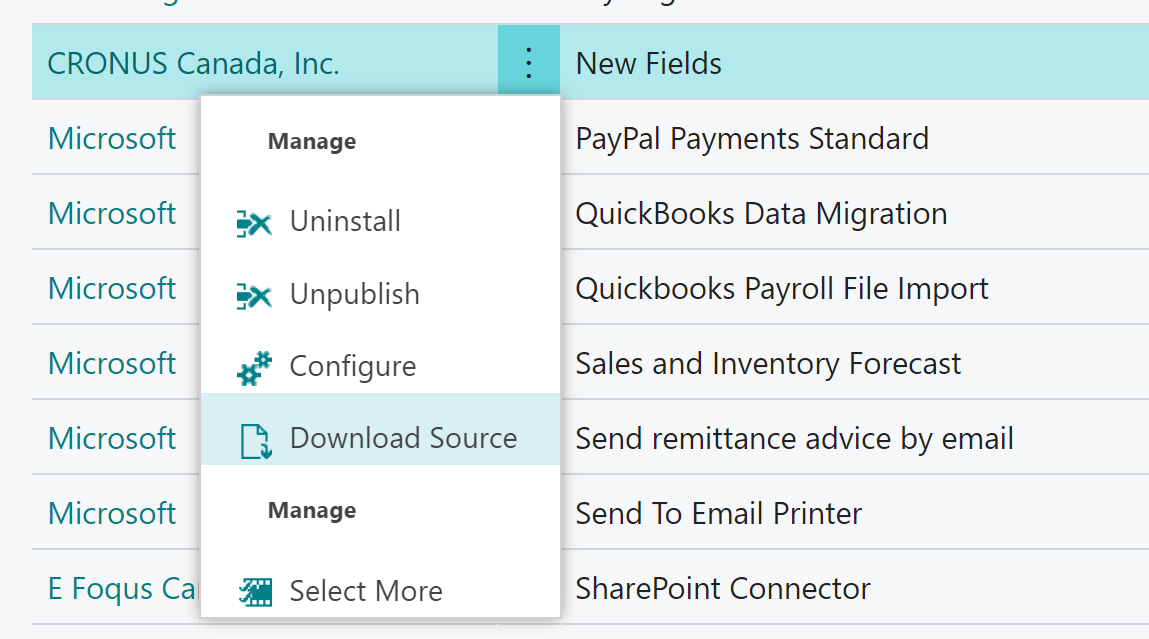The image size is (1149, 639).
Task: Click the Select More icon
Action: (255, 591)
